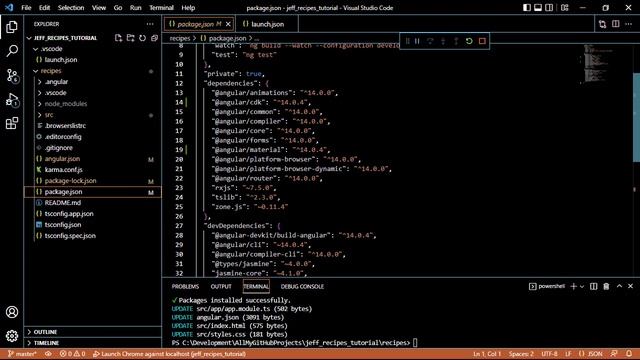Switch to the DEBUG CONSOLE tab
Viewport: 640px width, 360px height.
point(302,287)
